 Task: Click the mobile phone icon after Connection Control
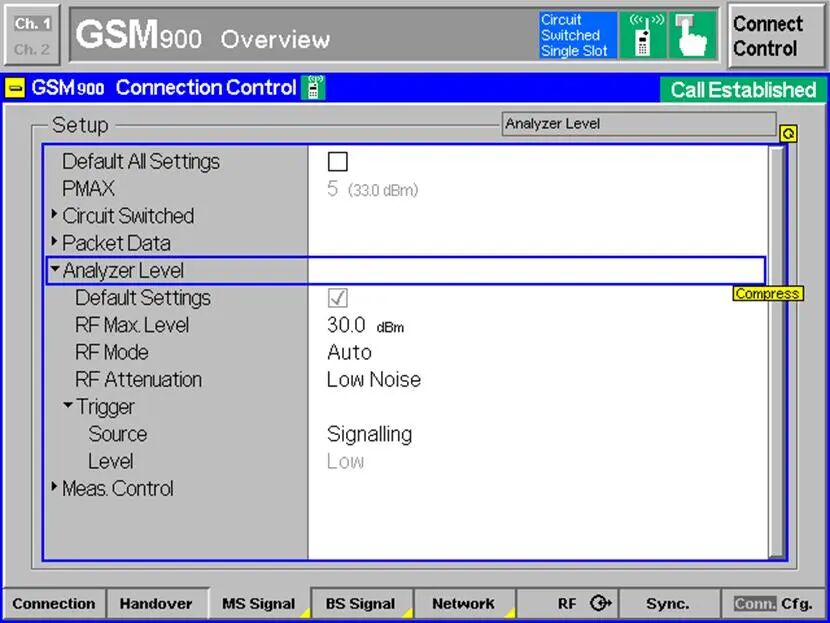pyautogui.click(x=313, y=87)
